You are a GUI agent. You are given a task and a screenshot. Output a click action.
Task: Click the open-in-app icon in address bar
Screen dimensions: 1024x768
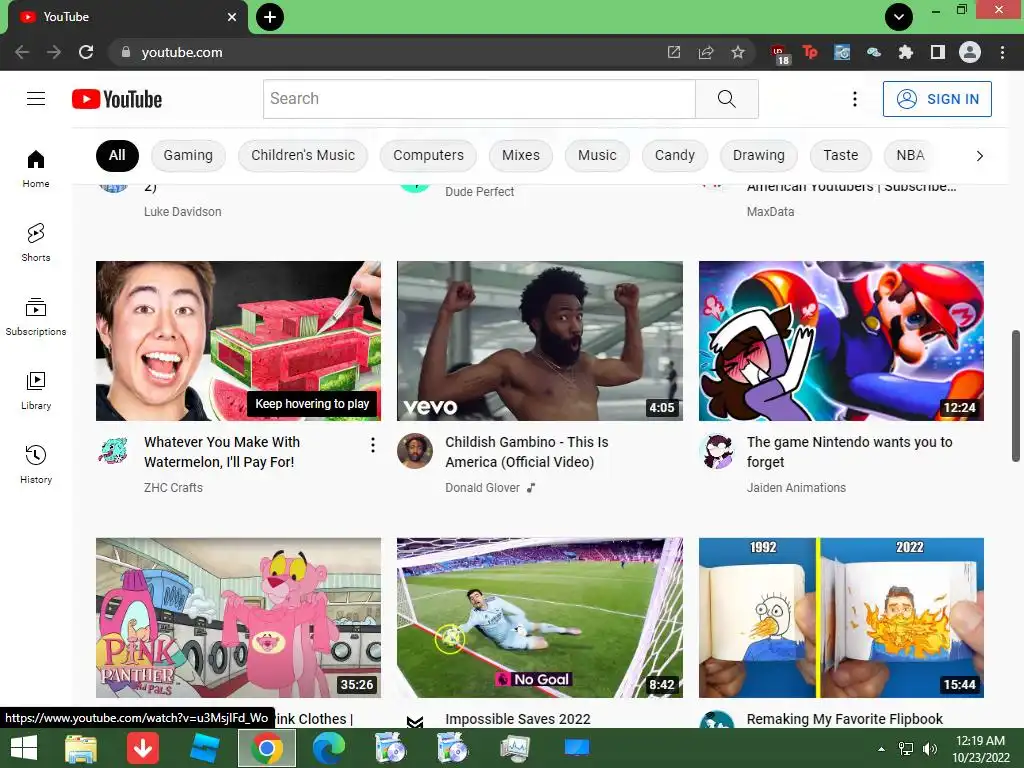click(x=674, y=52)
